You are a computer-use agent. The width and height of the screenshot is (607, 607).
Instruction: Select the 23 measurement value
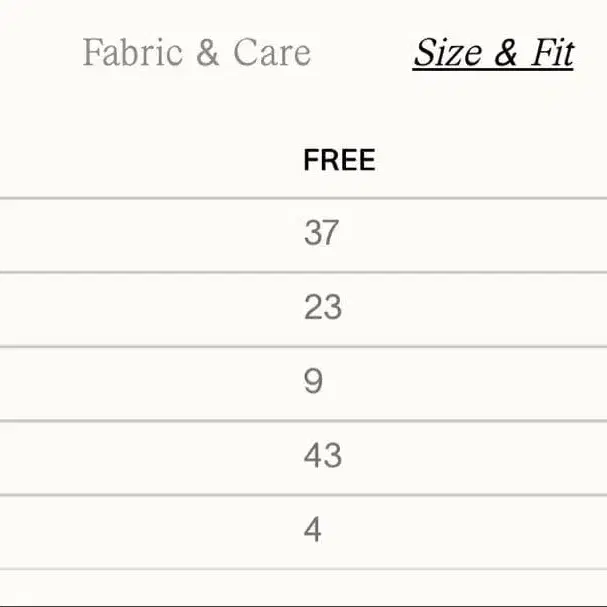pyautogui.click(x=323, y=307)
